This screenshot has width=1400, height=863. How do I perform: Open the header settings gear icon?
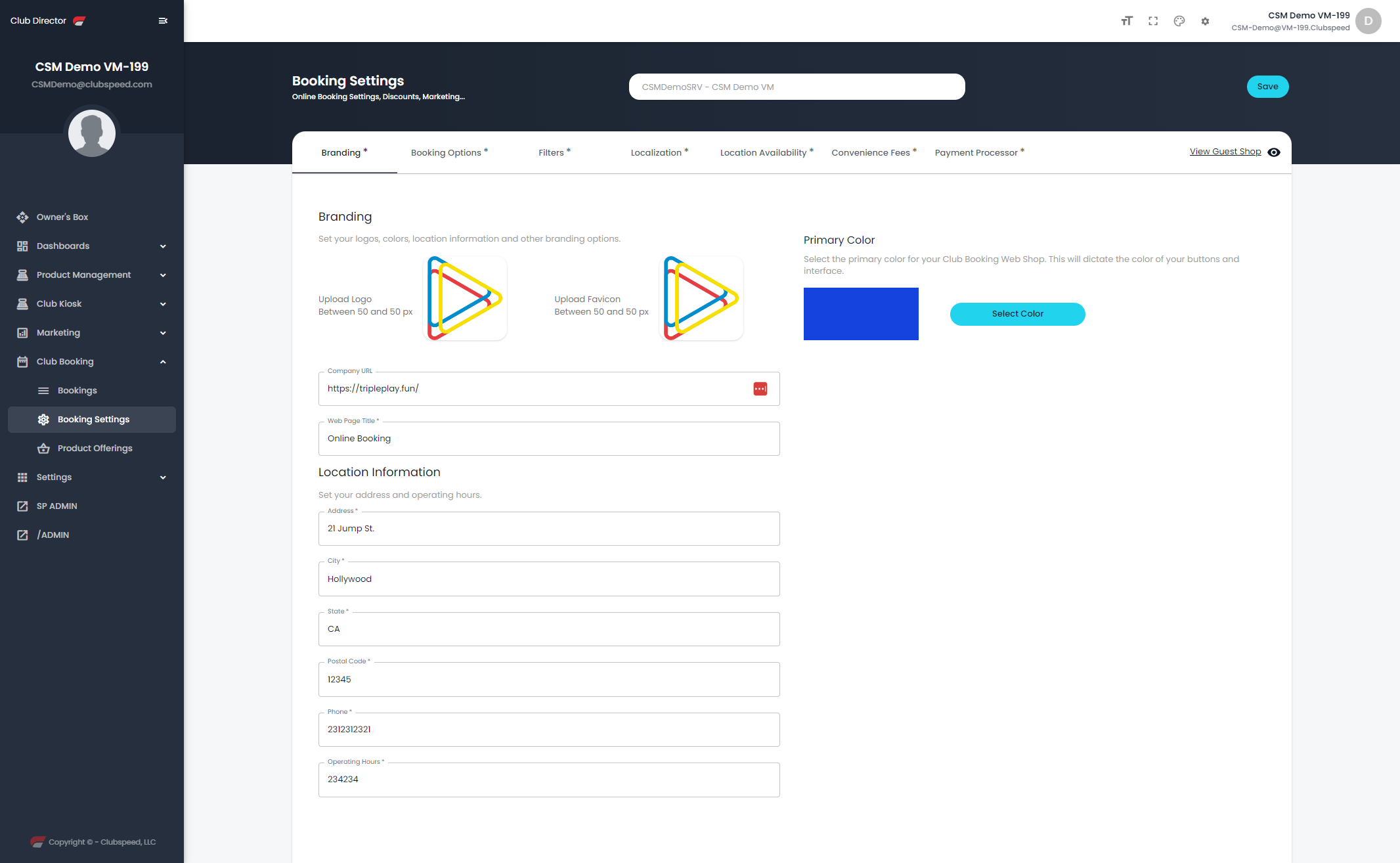pos(1205,21)
